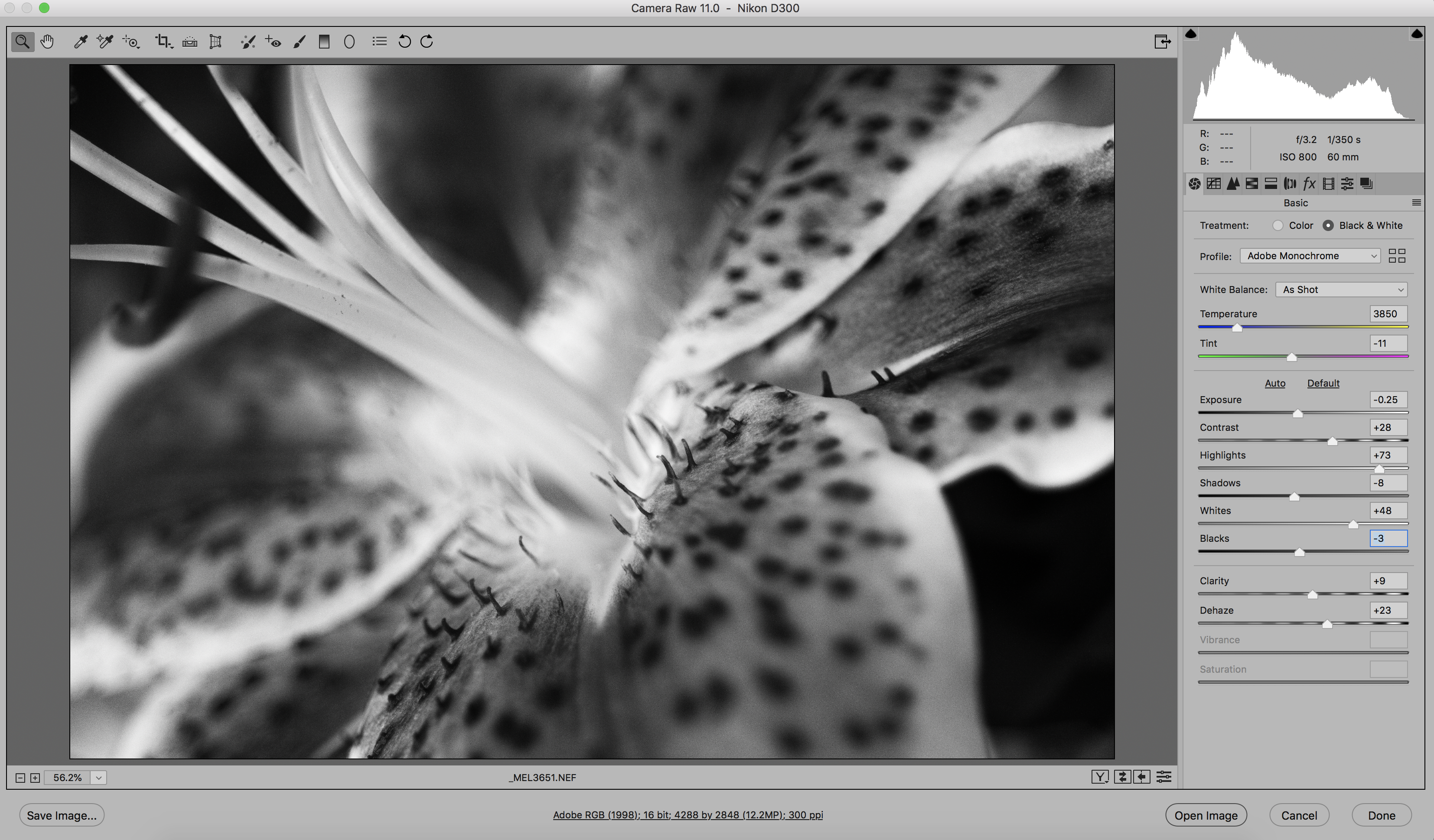Select the Red Eye Removal tool
Screen dimensions: 1434x840
pos(273,42)
